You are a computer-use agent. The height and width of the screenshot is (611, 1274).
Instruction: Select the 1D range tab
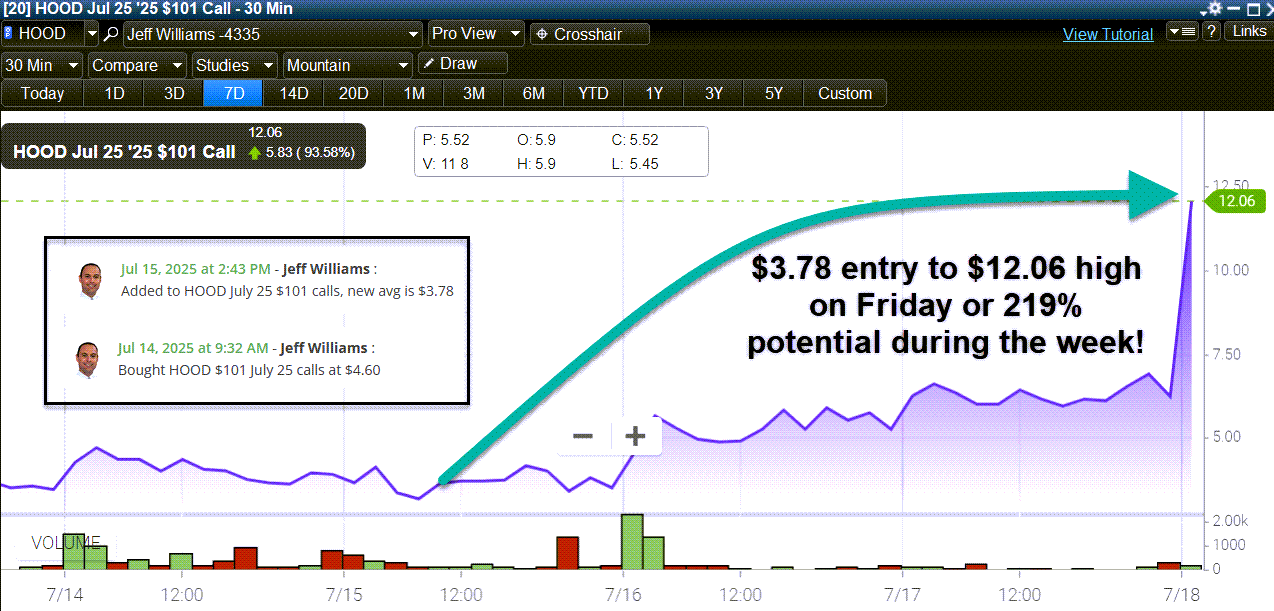point(115,93)
